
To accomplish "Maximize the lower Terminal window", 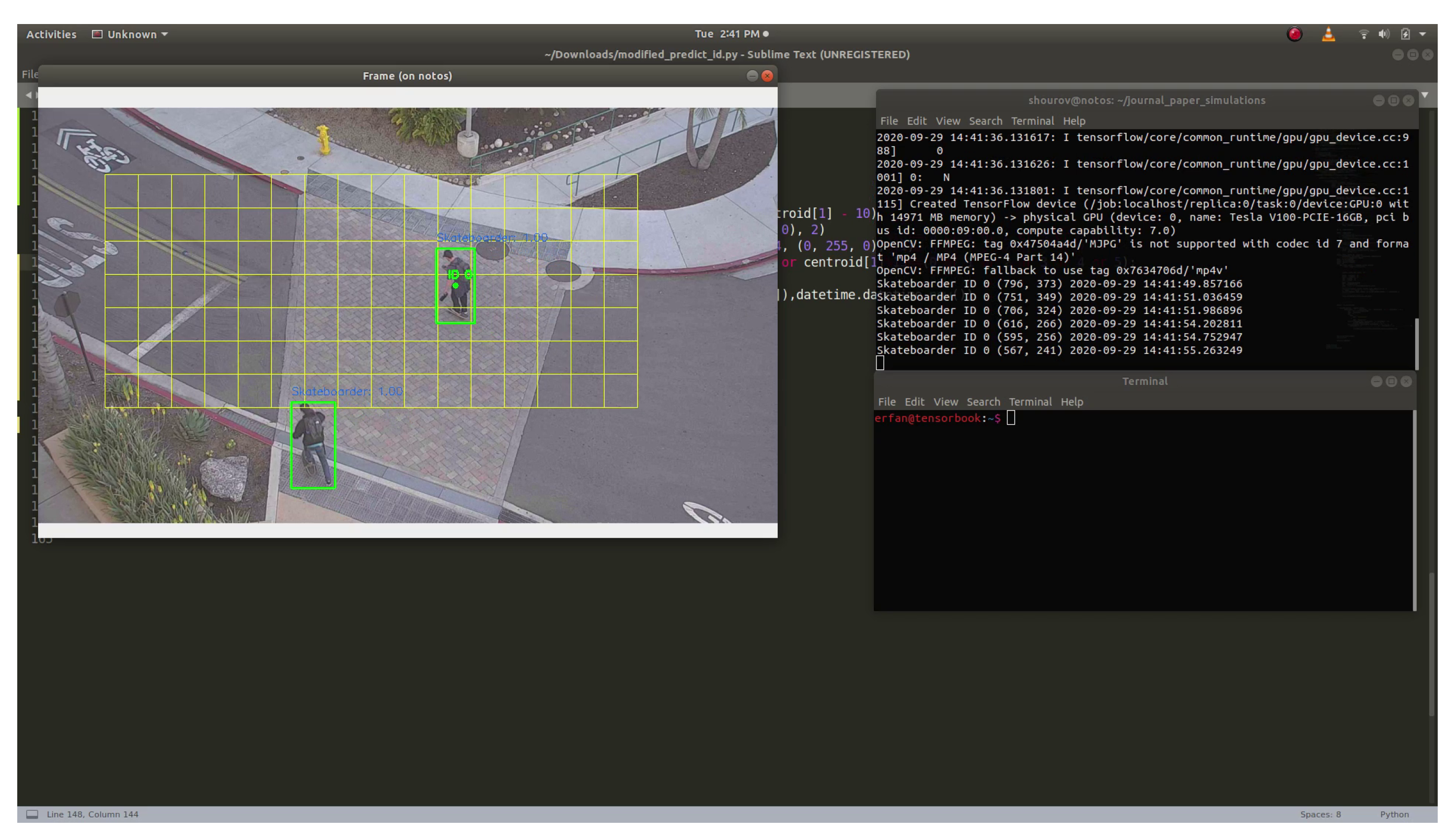I will pos(1390,381).
